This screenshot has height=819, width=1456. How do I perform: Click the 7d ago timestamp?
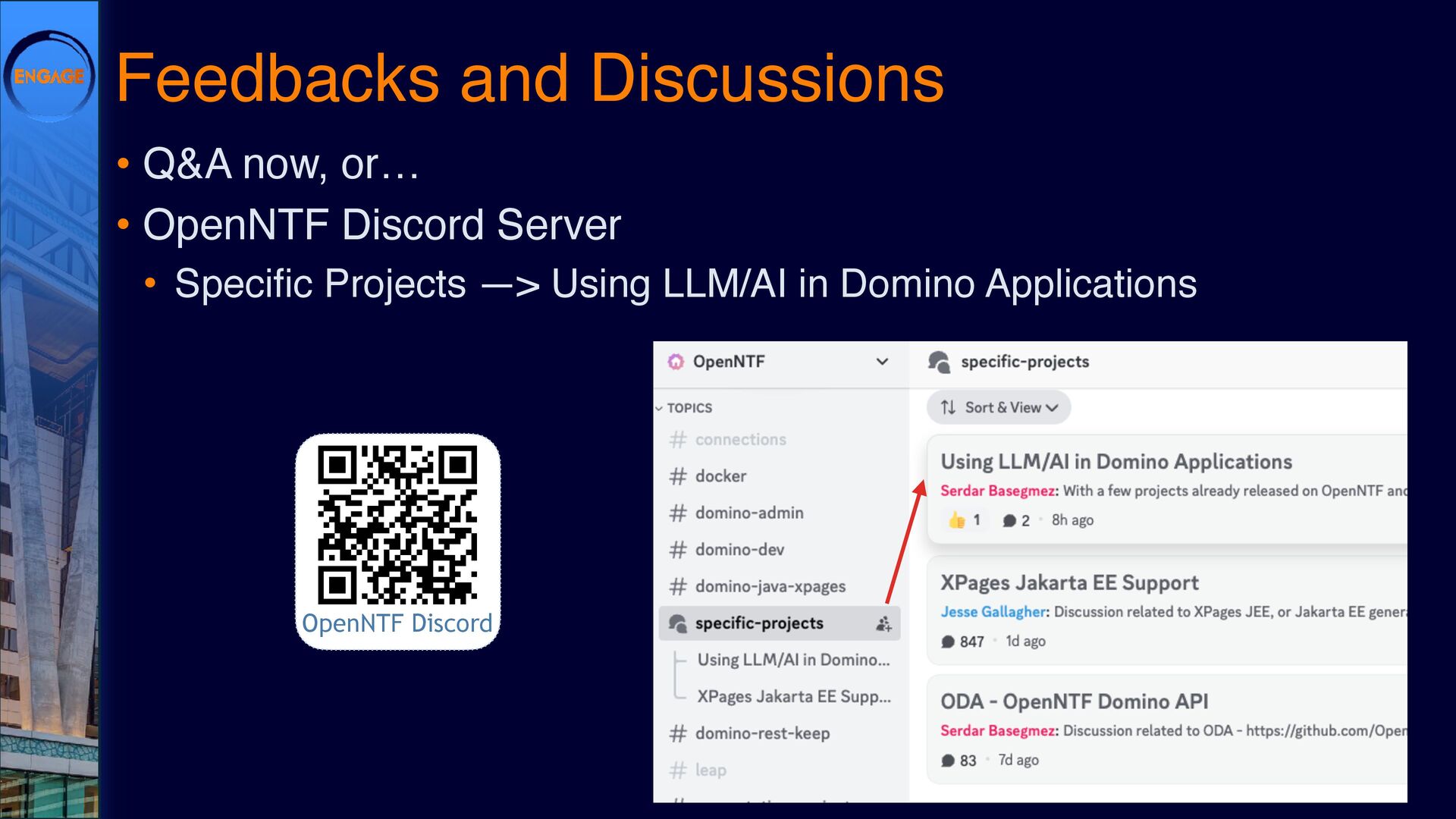coord(1018,760)
